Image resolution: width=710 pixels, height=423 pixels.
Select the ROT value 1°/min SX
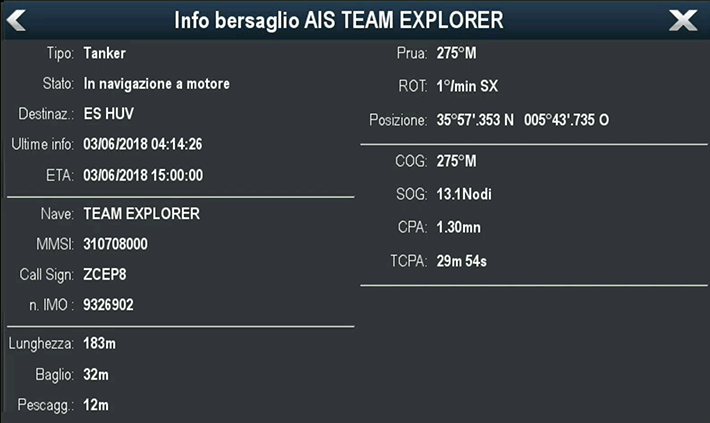[467, 85]
